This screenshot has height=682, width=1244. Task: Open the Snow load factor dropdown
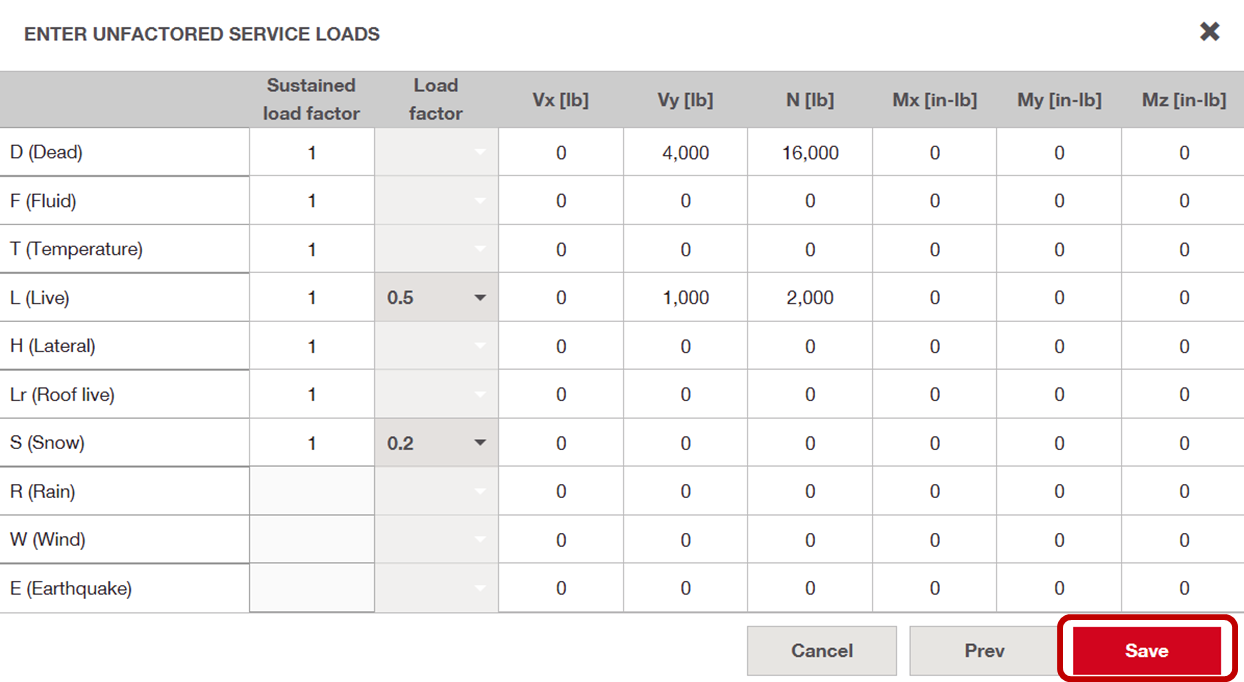436,443
